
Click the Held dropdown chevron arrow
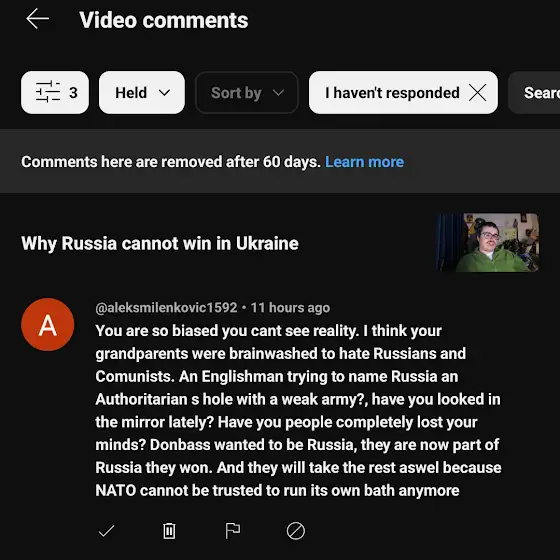tap(164, 93)
